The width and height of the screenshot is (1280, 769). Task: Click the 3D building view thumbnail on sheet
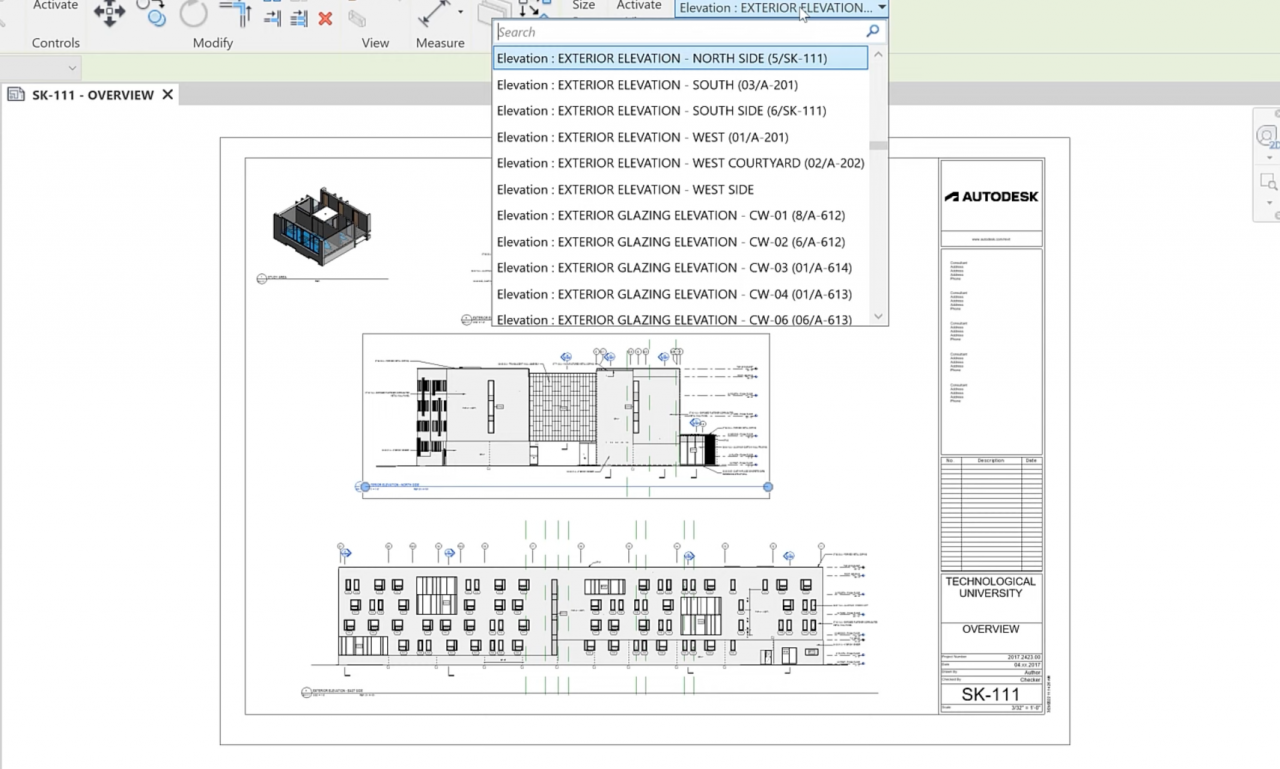[321, 225]
